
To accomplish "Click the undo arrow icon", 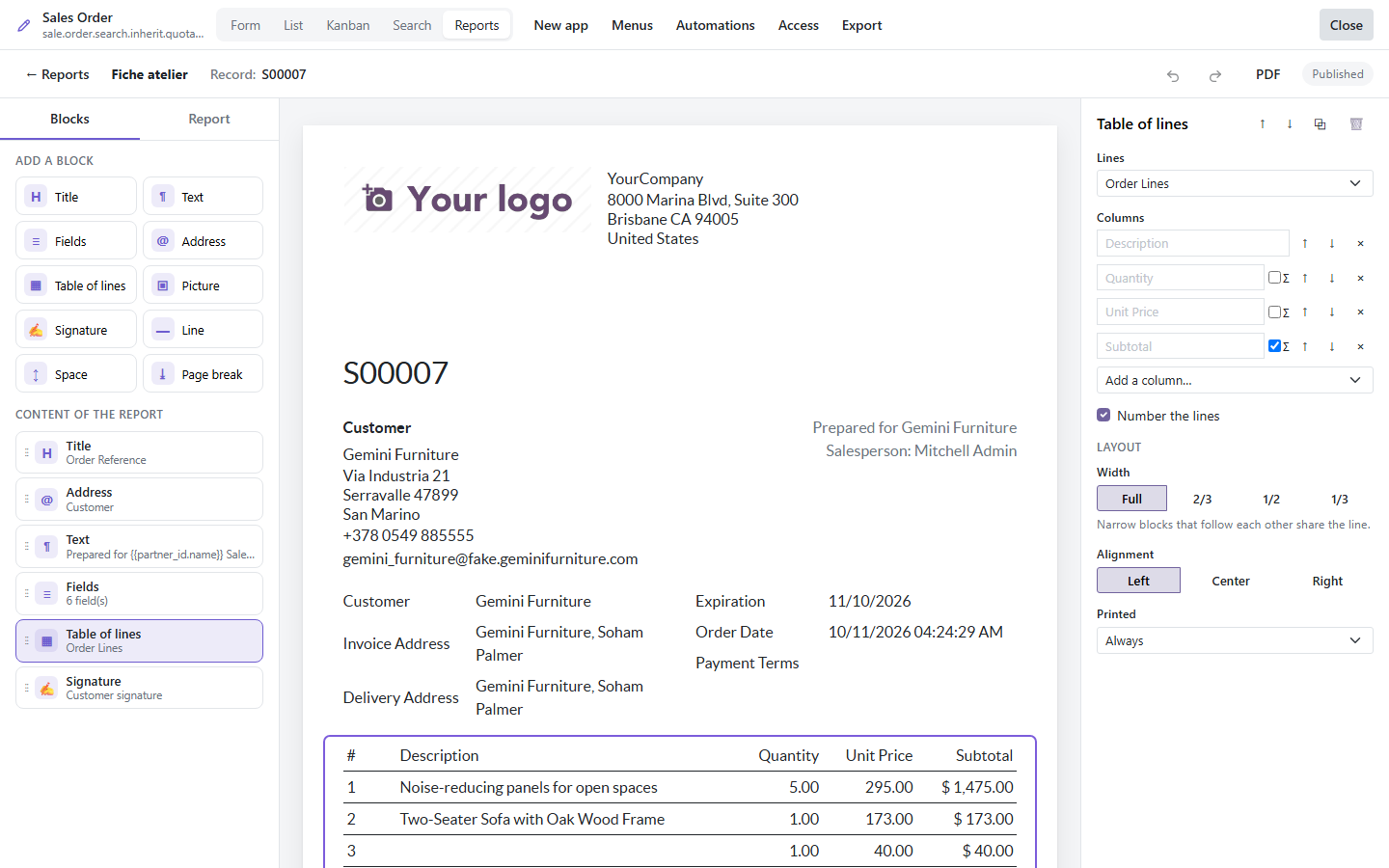I will (1173, 75).
